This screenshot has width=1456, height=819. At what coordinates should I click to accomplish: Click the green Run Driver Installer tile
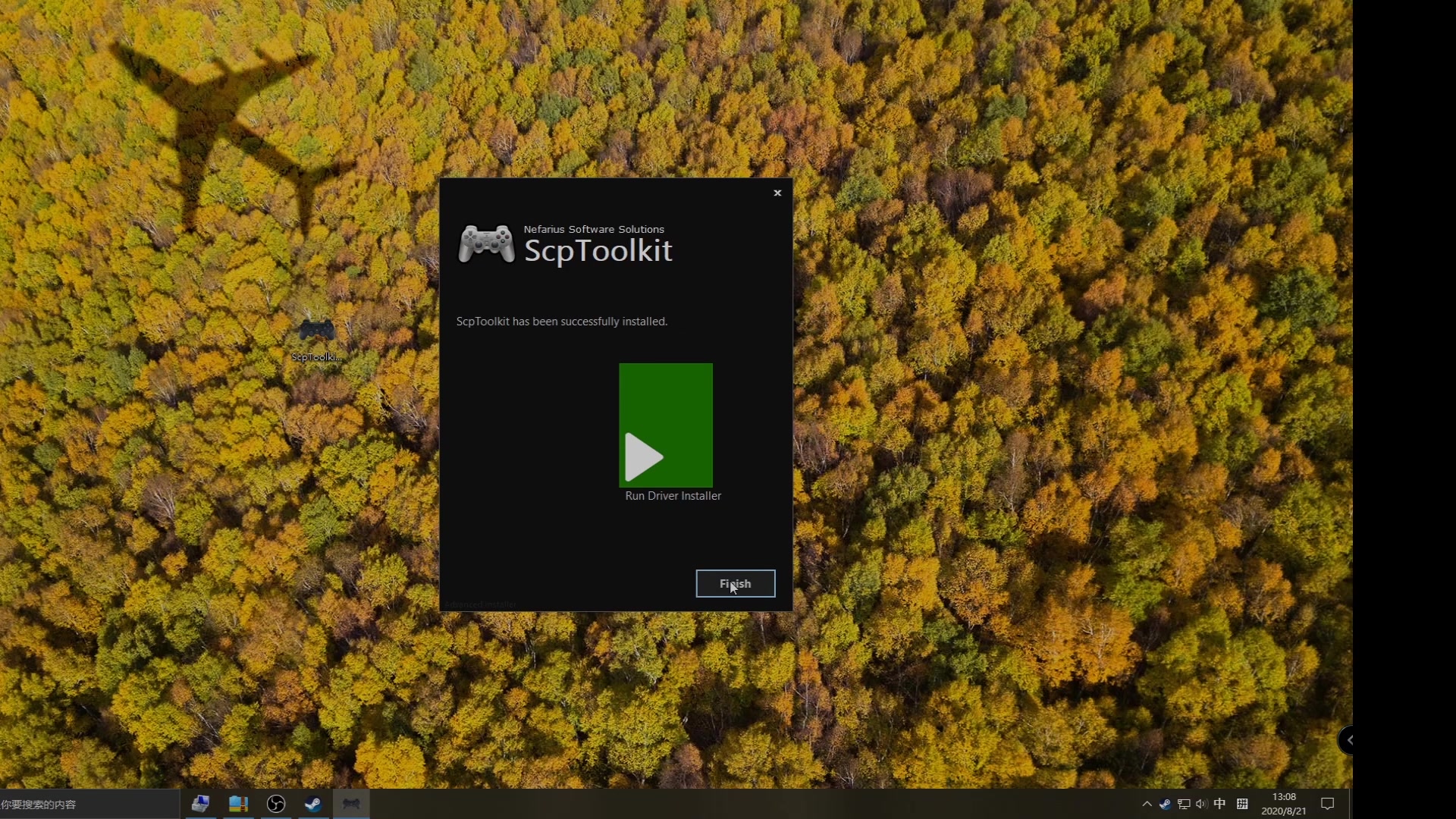pyautogui.click(x=665, y=425)
